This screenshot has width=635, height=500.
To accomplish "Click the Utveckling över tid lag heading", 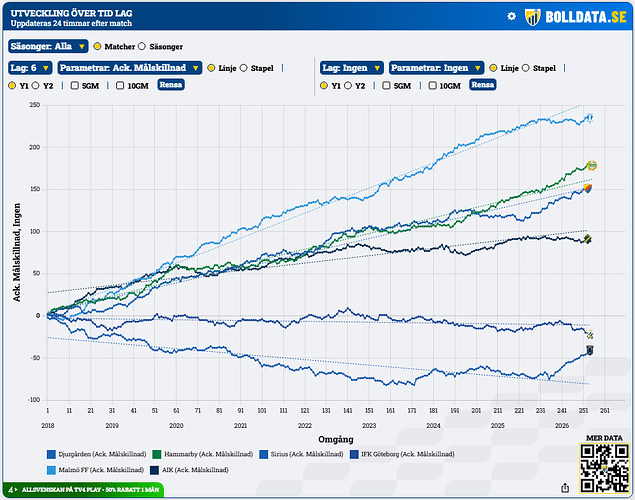I will click(72, 13).
